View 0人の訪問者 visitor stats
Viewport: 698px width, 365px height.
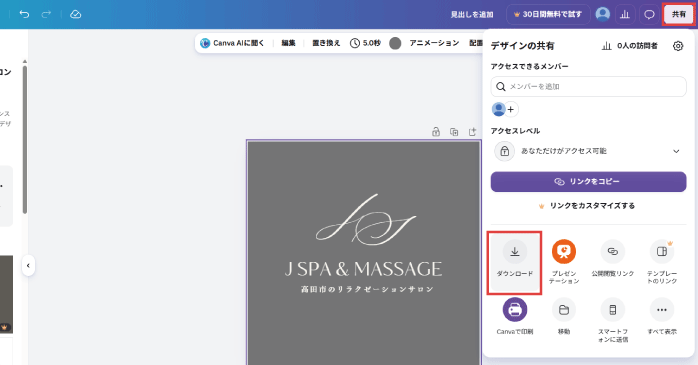[x=629, y=46]
